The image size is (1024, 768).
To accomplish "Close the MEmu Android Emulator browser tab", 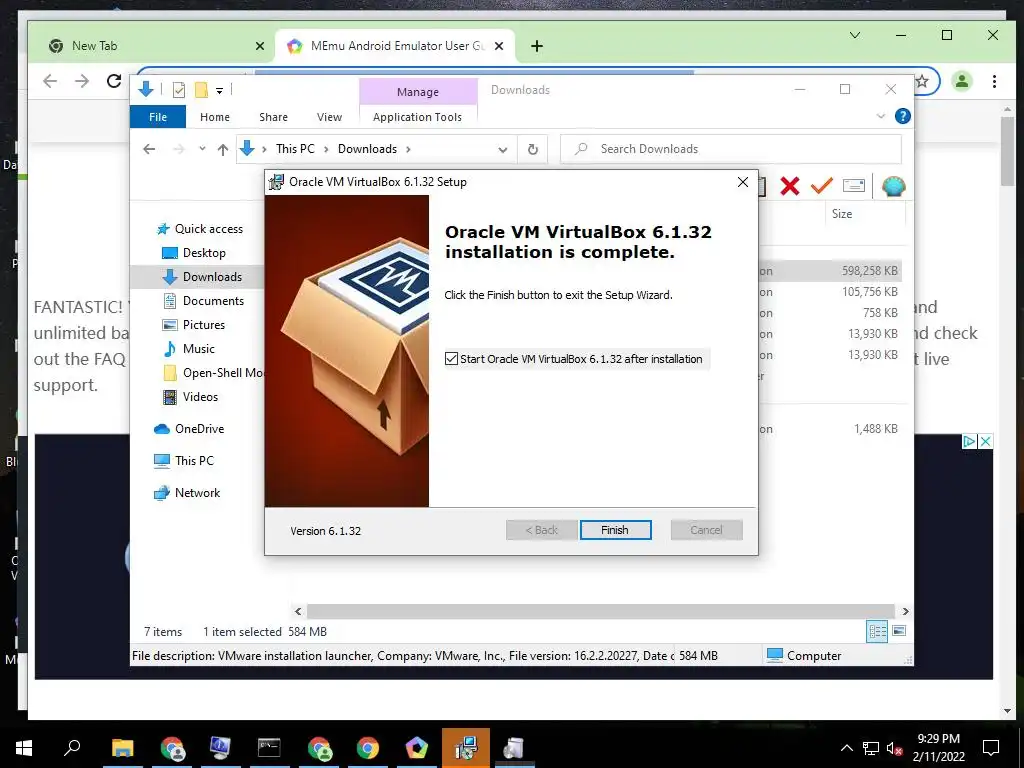I will 499,46.
